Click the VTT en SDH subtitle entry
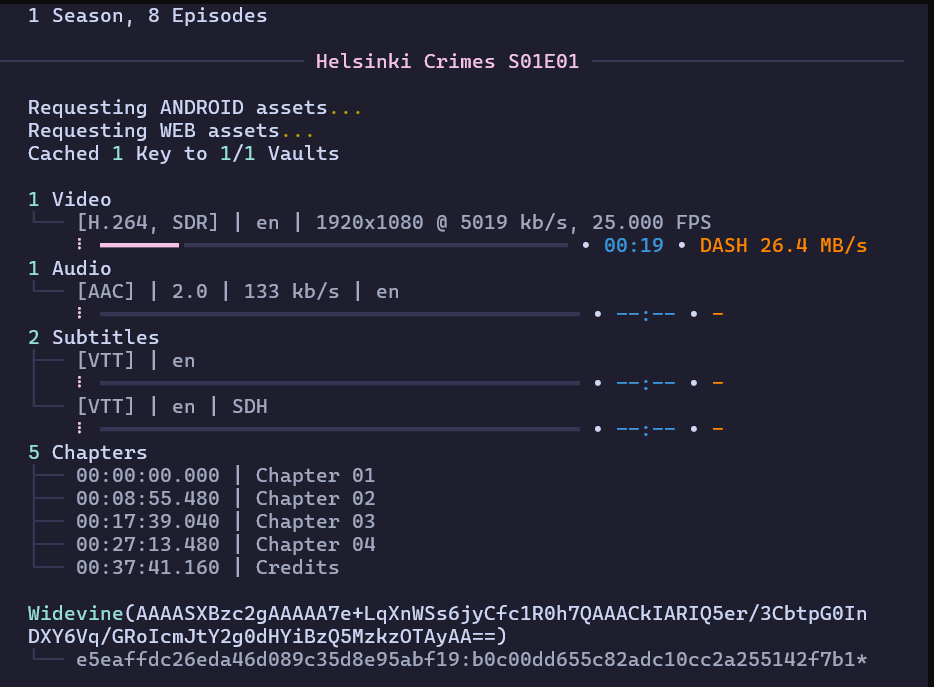 pyautogui.click(x=171, y=406)
